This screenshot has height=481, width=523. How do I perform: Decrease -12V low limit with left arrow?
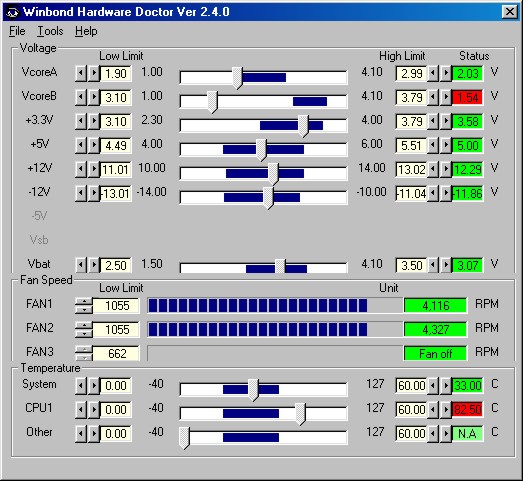pyautogui.click(x=81, y=193)
